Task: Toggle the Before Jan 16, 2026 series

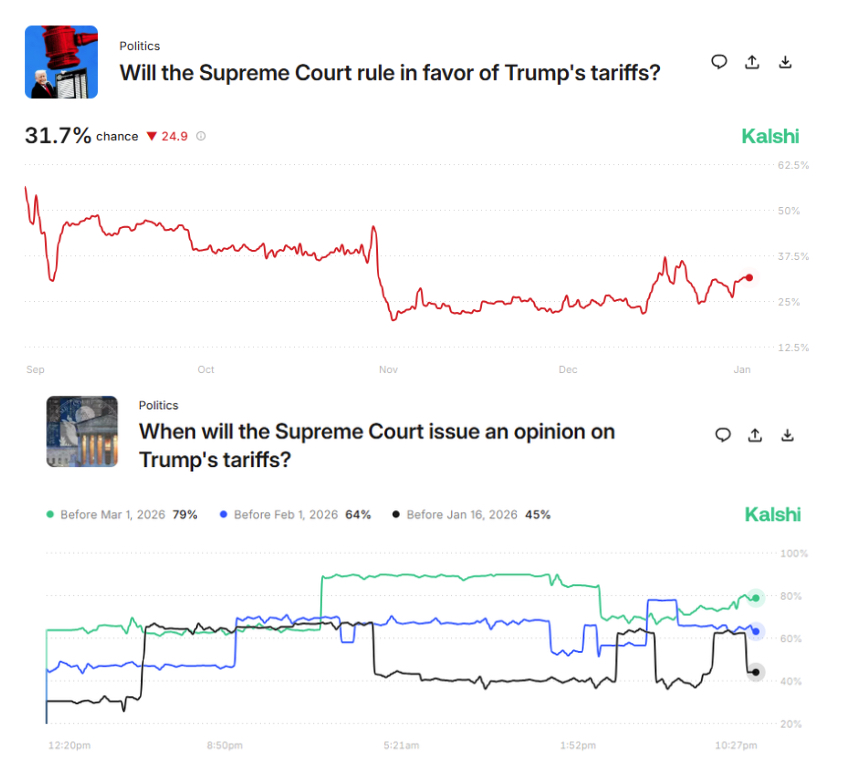Action: [470, 515]
